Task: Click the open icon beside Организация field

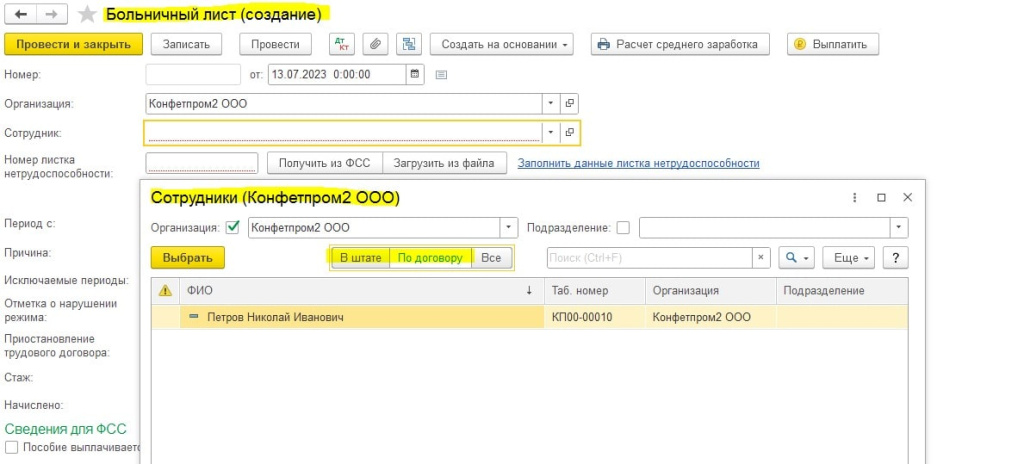Action: [569, 103]
